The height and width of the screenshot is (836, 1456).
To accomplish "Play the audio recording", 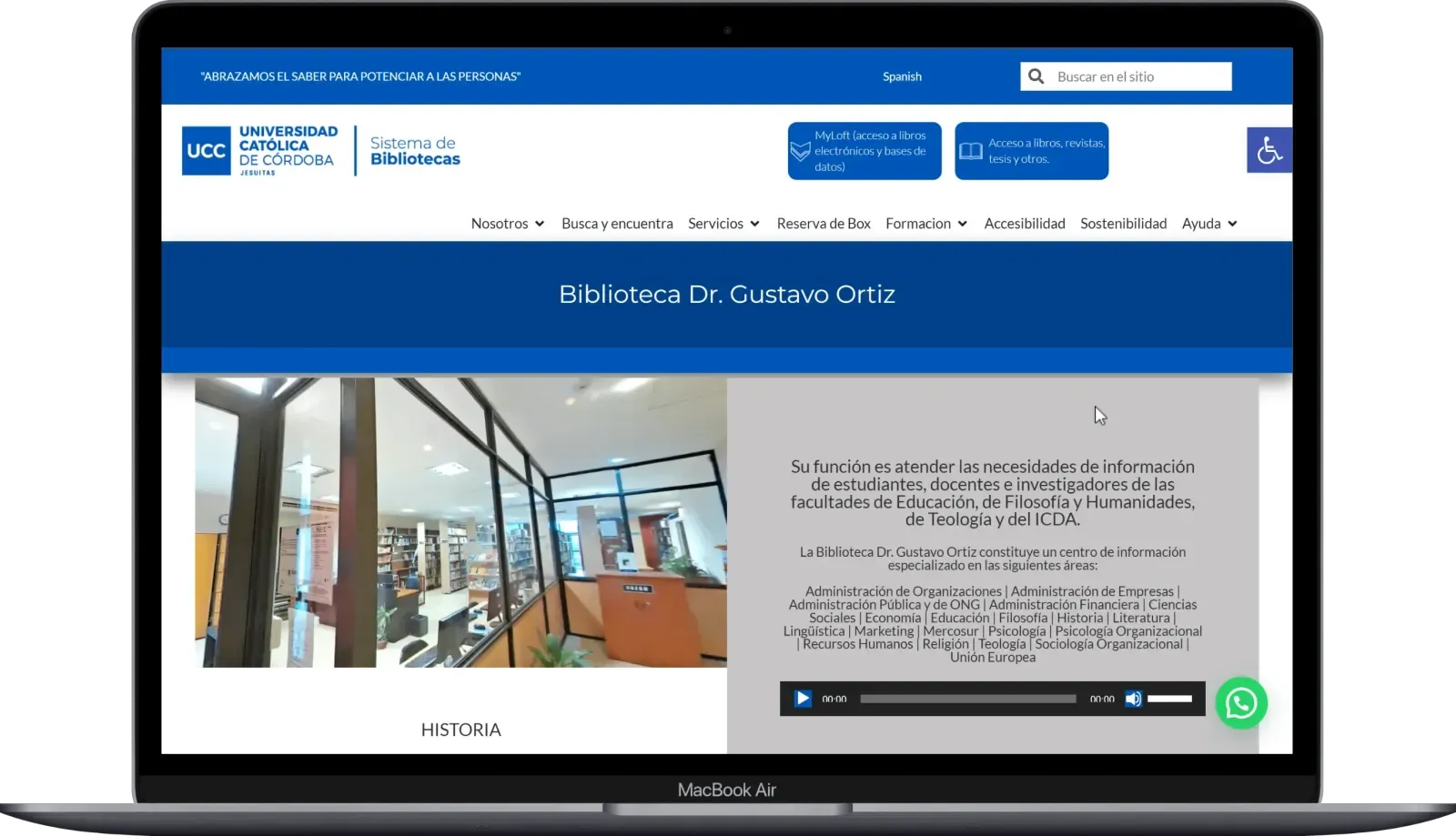I will point(803,699).
